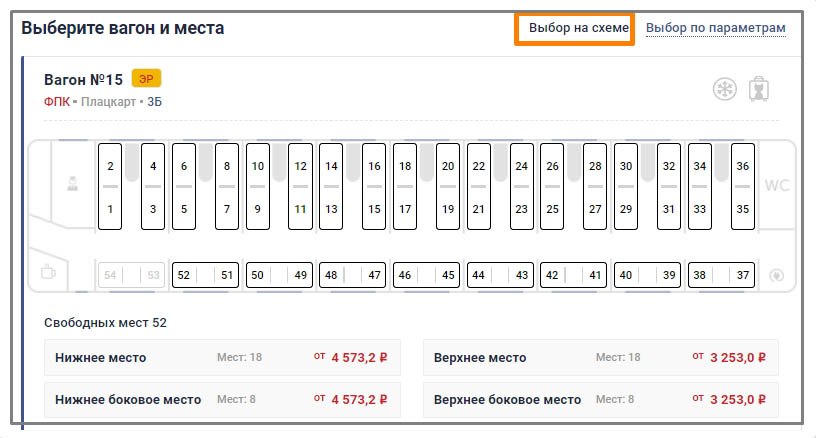Click the Верхнее место price option

click(x=600, y=357)
